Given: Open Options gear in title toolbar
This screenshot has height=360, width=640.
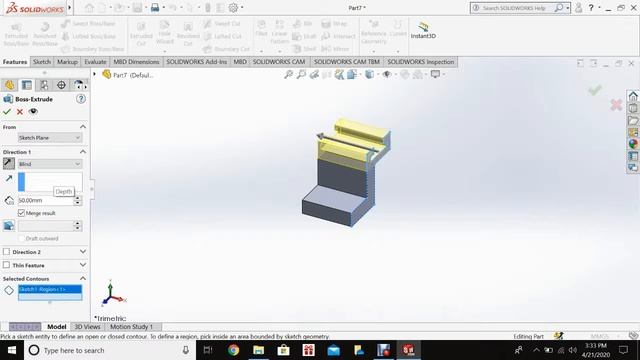Looking at the screenshot, I should (x=233, y=8).
